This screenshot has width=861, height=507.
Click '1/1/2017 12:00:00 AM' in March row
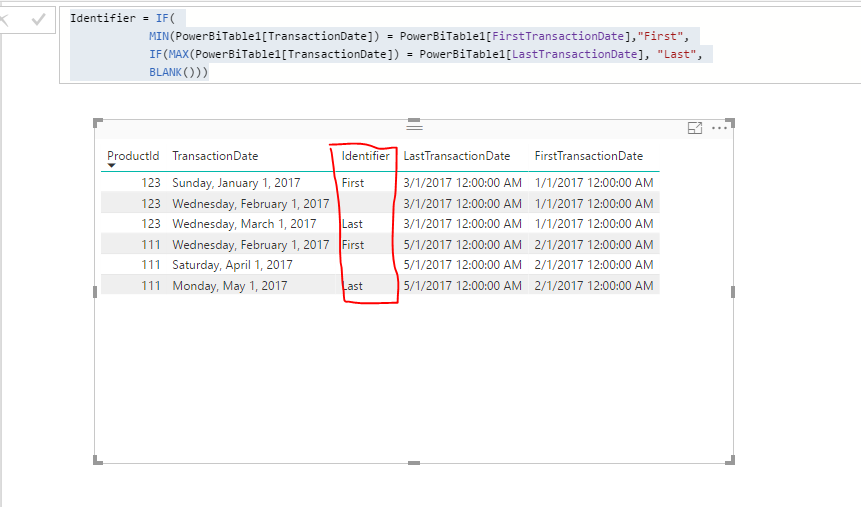(x=594, y=224)
